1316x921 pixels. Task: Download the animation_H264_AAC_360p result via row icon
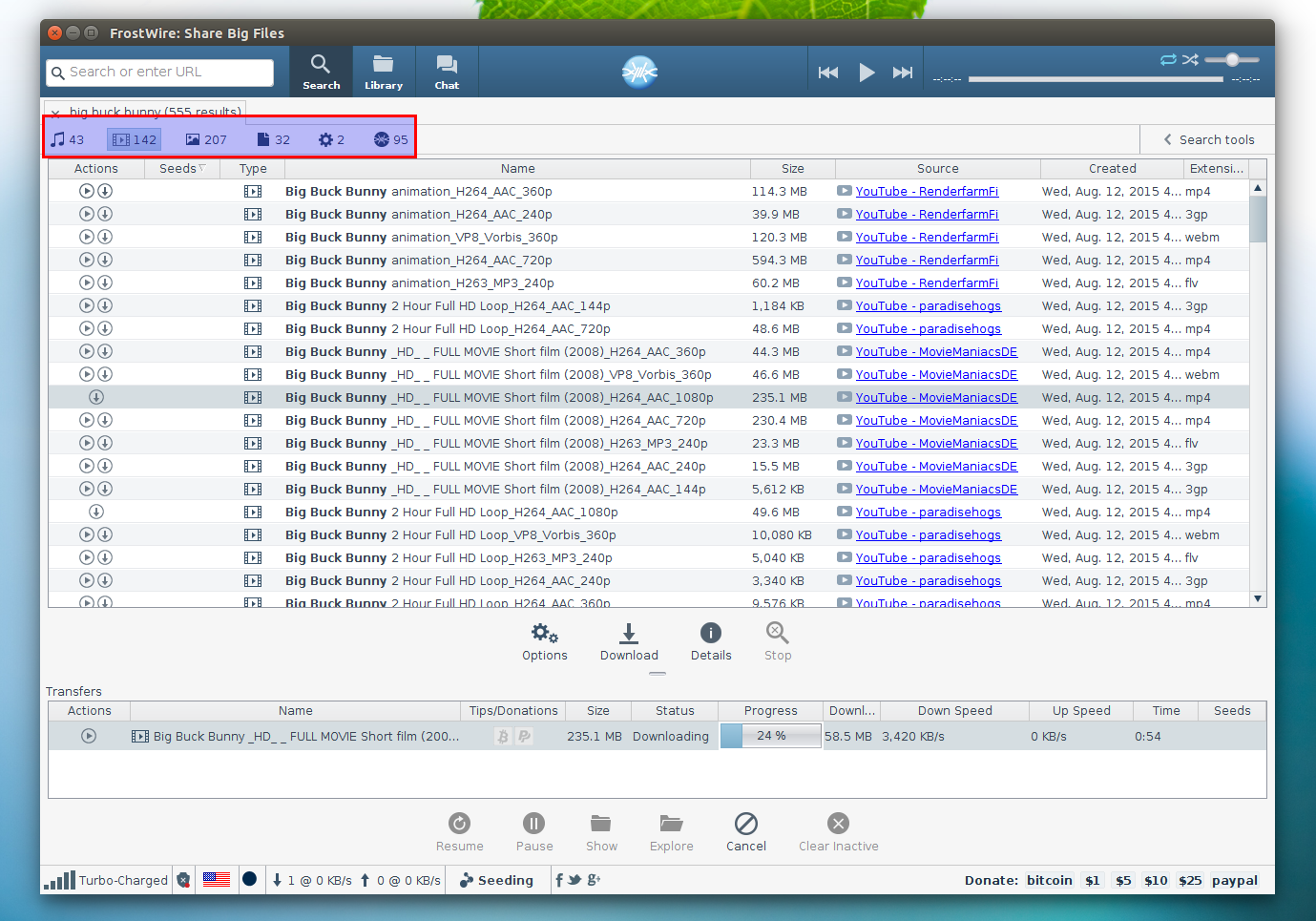tap(105, 191)
